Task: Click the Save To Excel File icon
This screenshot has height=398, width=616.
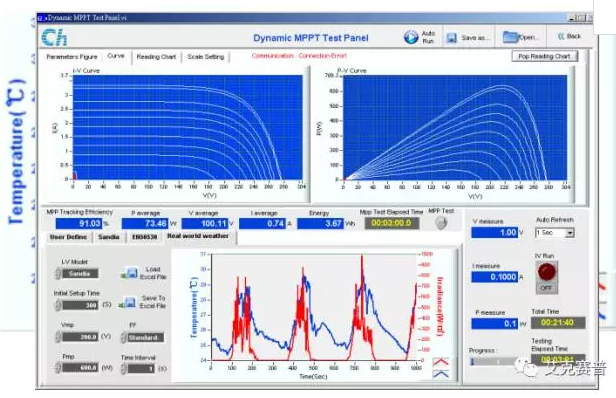Action: (x=129, y=302)
